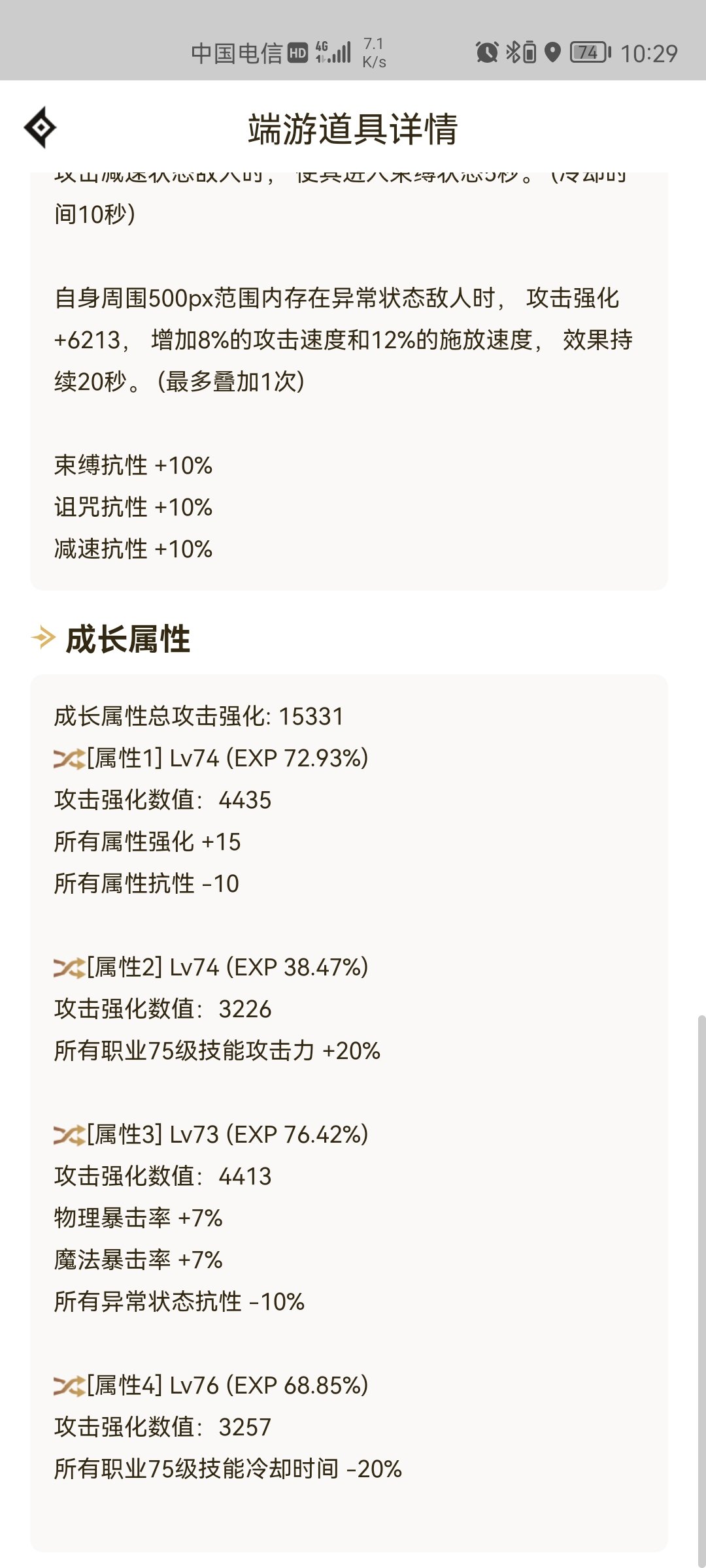Image resolution: width=706 pixels, height=1568 pixels.
Task: Tap the diamond logo icon in header
Action: coord(40,127)
